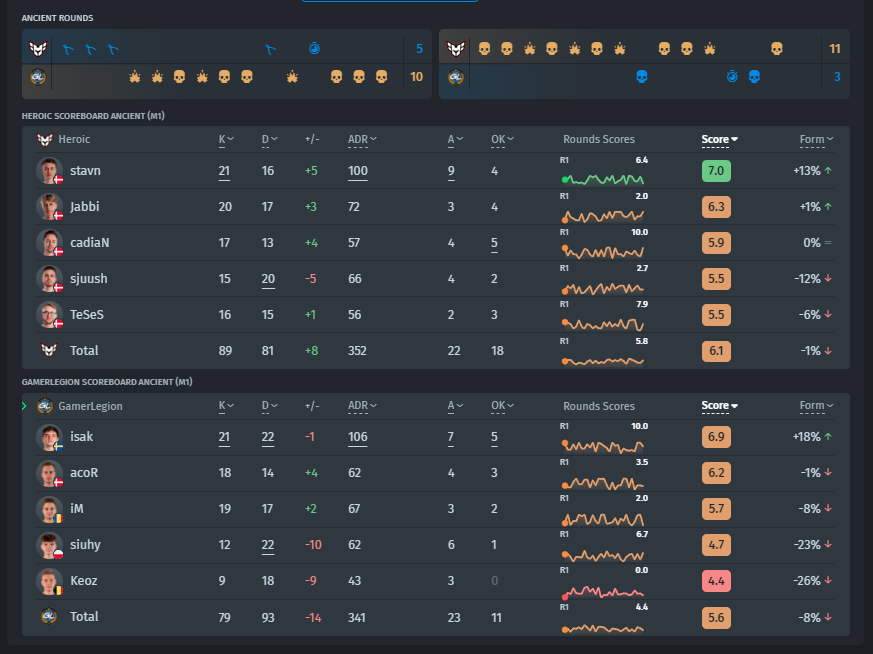This screenshot has width=873, height=654.
Task: Click GamerLegion team name in scoreboard header
Action: [x=90, y=406]
